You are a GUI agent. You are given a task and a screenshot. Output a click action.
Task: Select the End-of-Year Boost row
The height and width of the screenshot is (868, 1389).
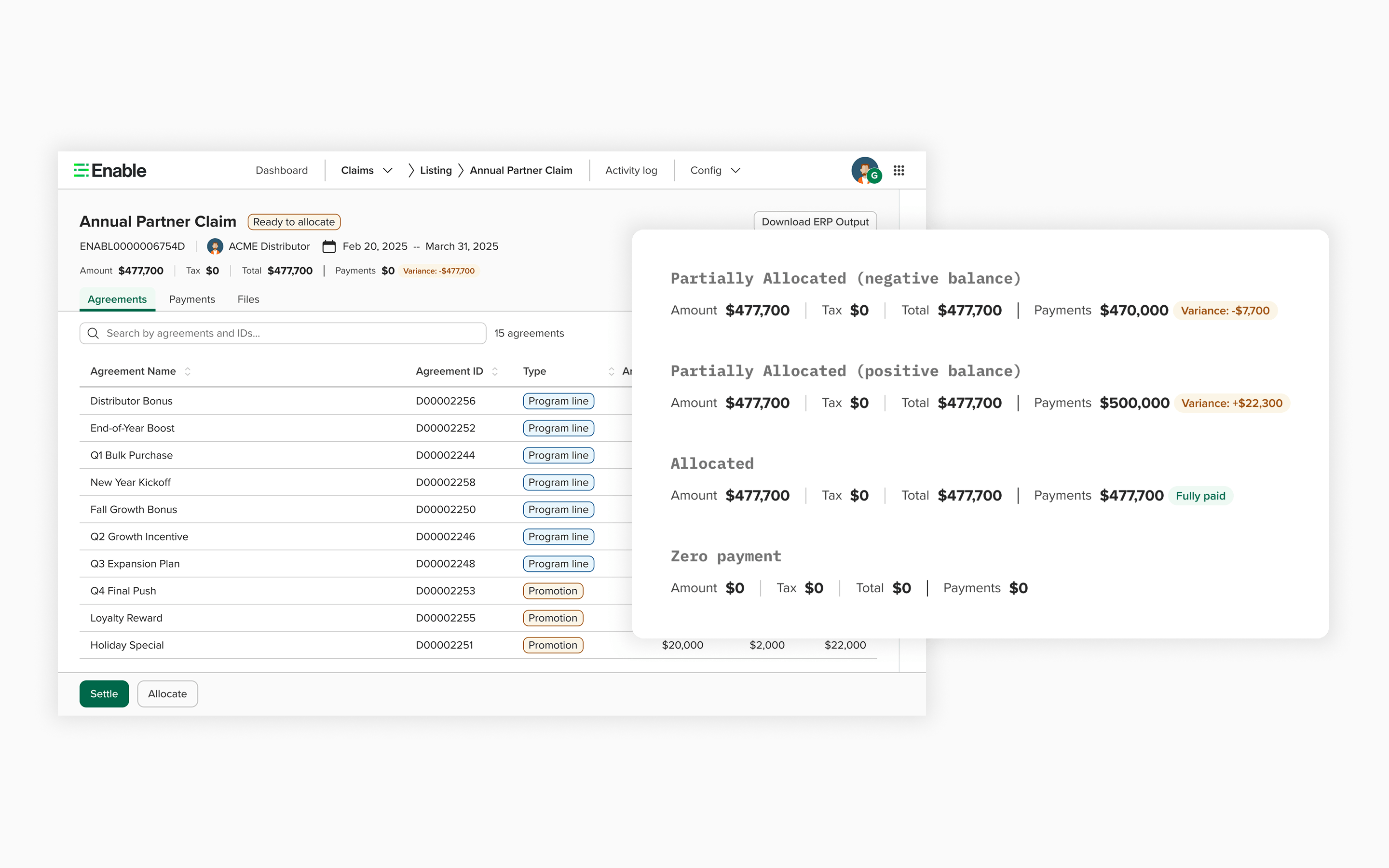355,428
